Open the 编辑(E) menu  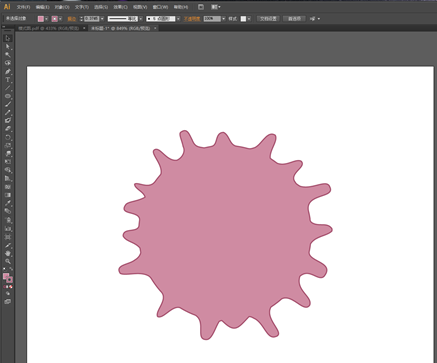tap(43, 7)
